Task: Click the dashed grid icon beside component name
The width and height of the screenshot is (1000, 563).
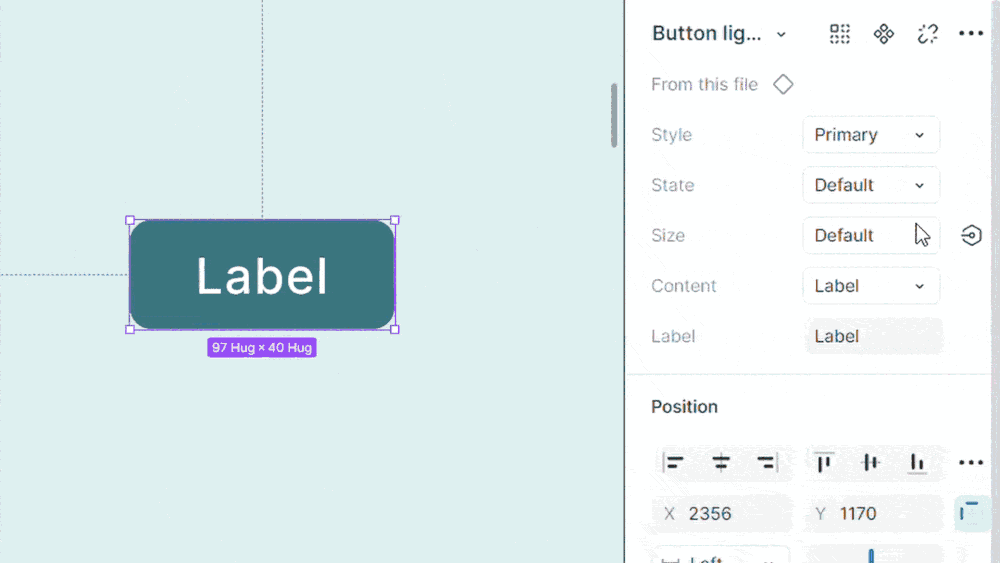Action: 840,34
